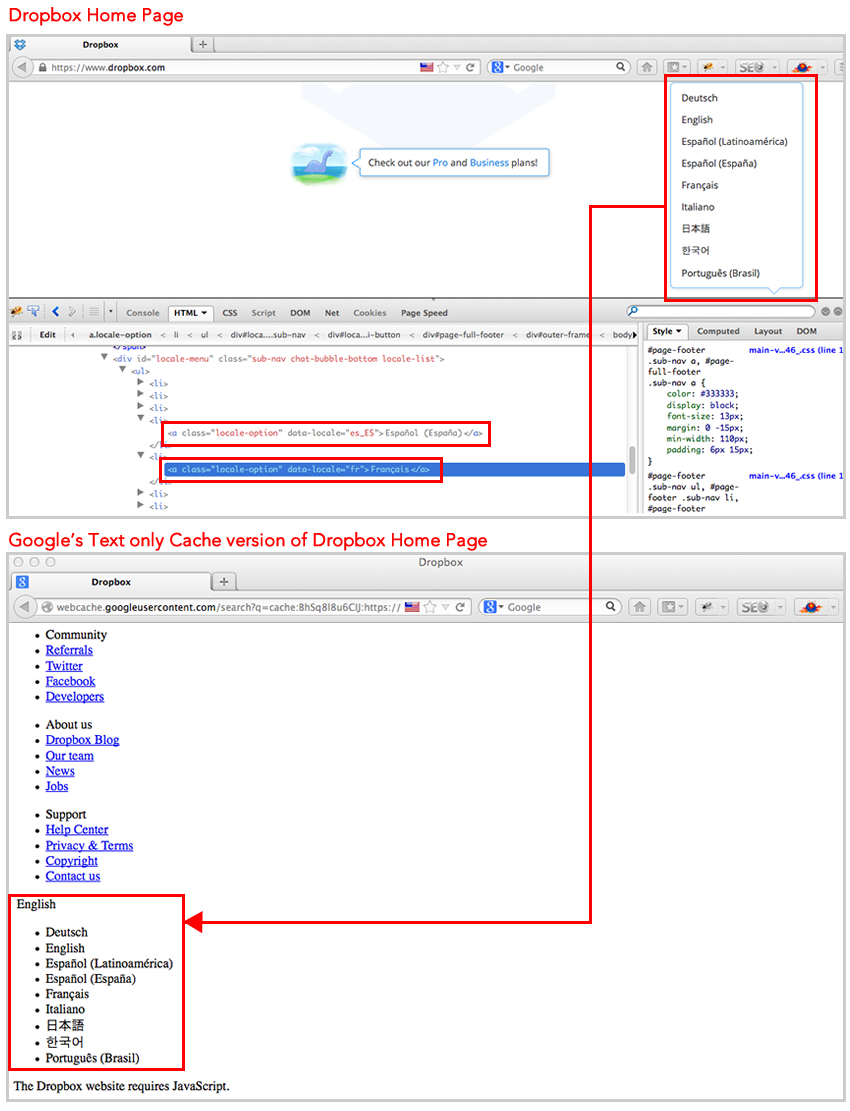Activate Firebug's inspect element tool
850x1111 pixels.
click(33, 312)
